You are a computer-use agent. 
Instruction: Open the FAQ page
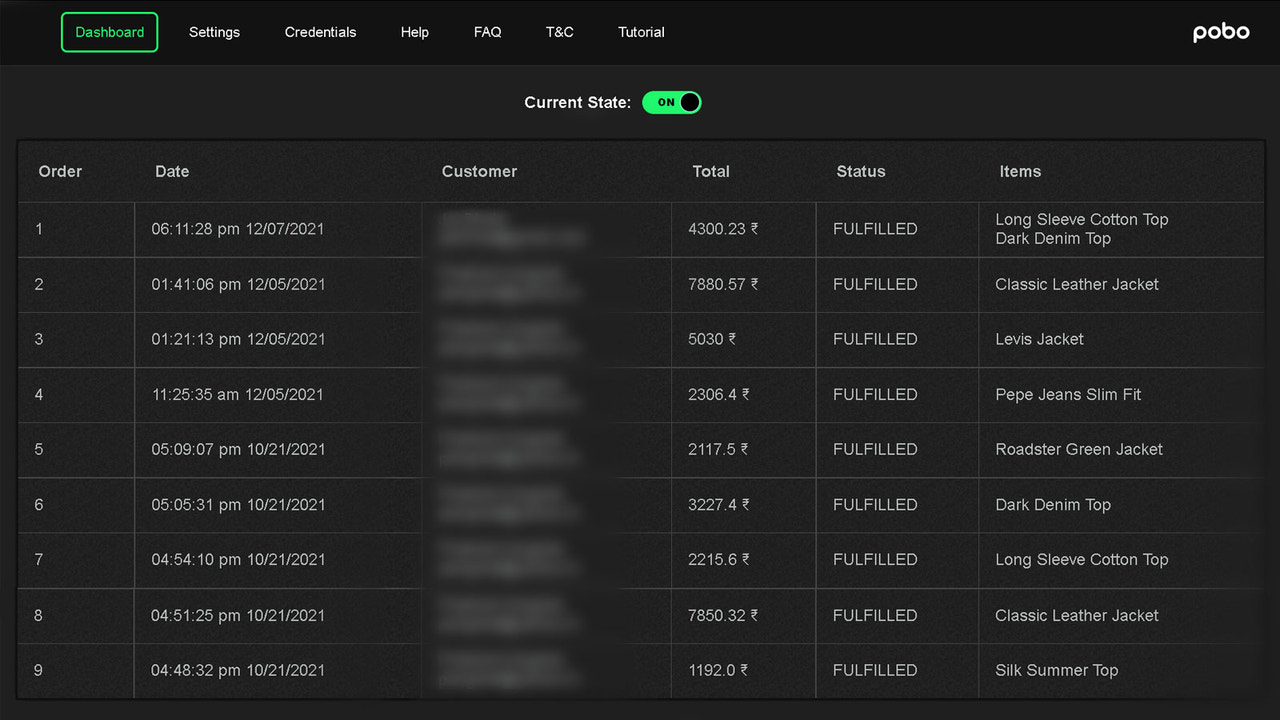487,32
